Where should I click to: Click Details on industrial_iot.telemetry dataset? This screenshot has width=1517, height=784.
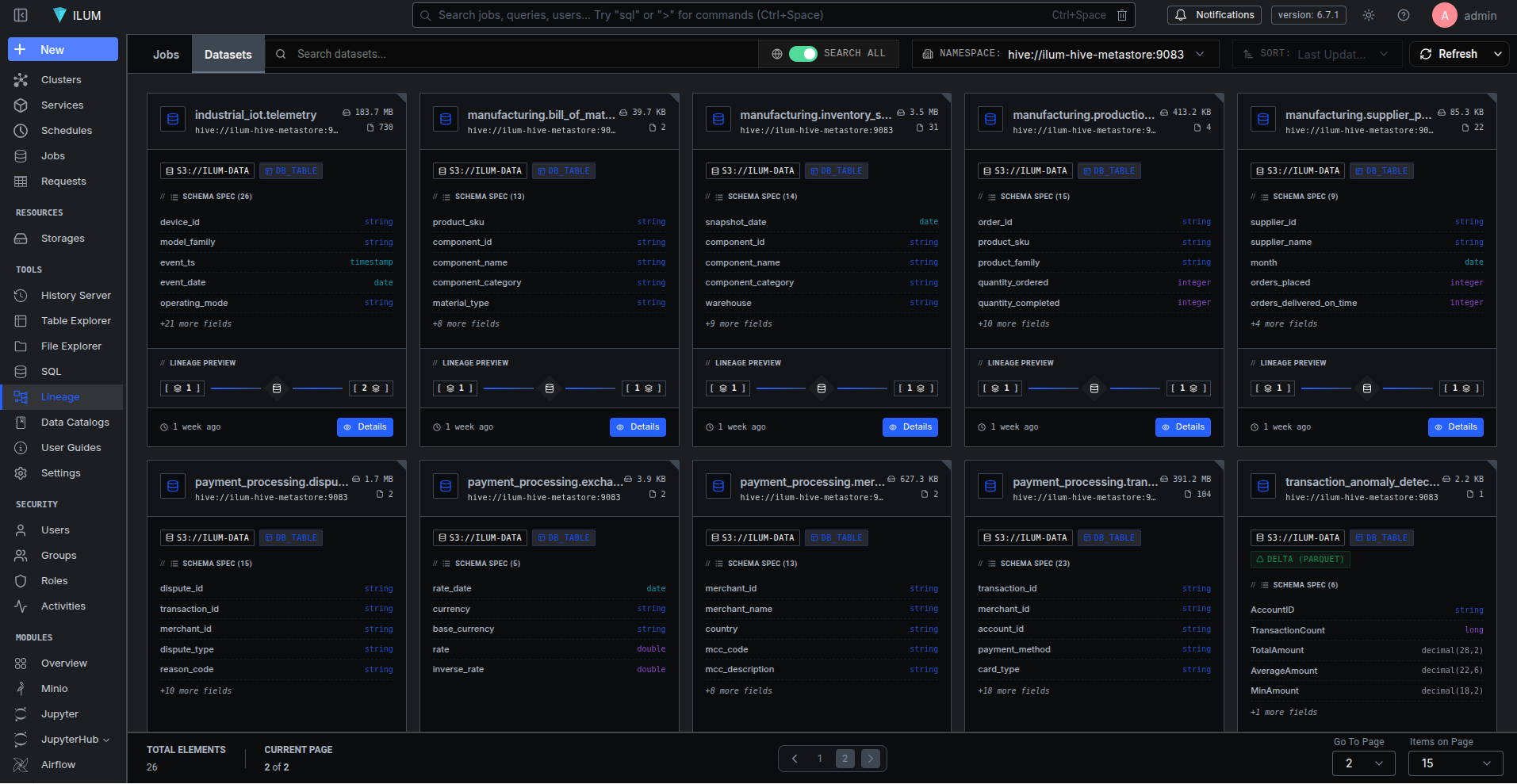point(365,426)
